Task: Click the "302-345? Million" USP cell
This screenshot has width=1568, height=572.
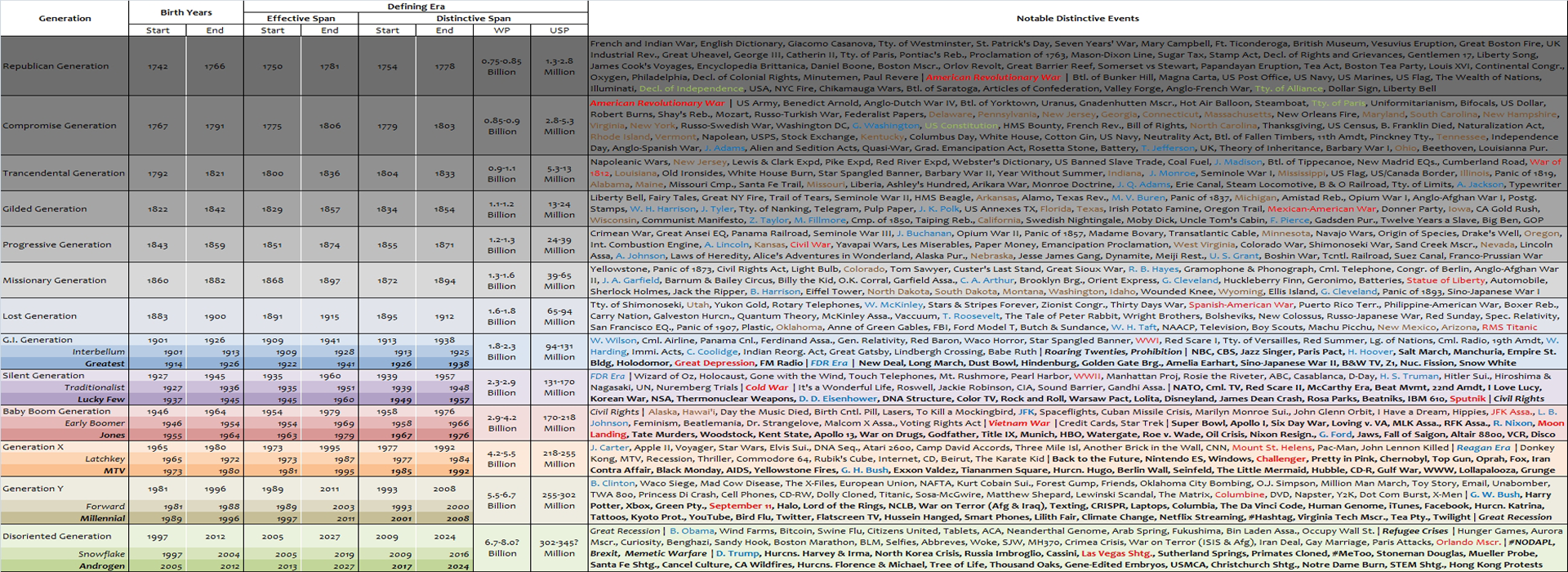Action: [559, 547]
